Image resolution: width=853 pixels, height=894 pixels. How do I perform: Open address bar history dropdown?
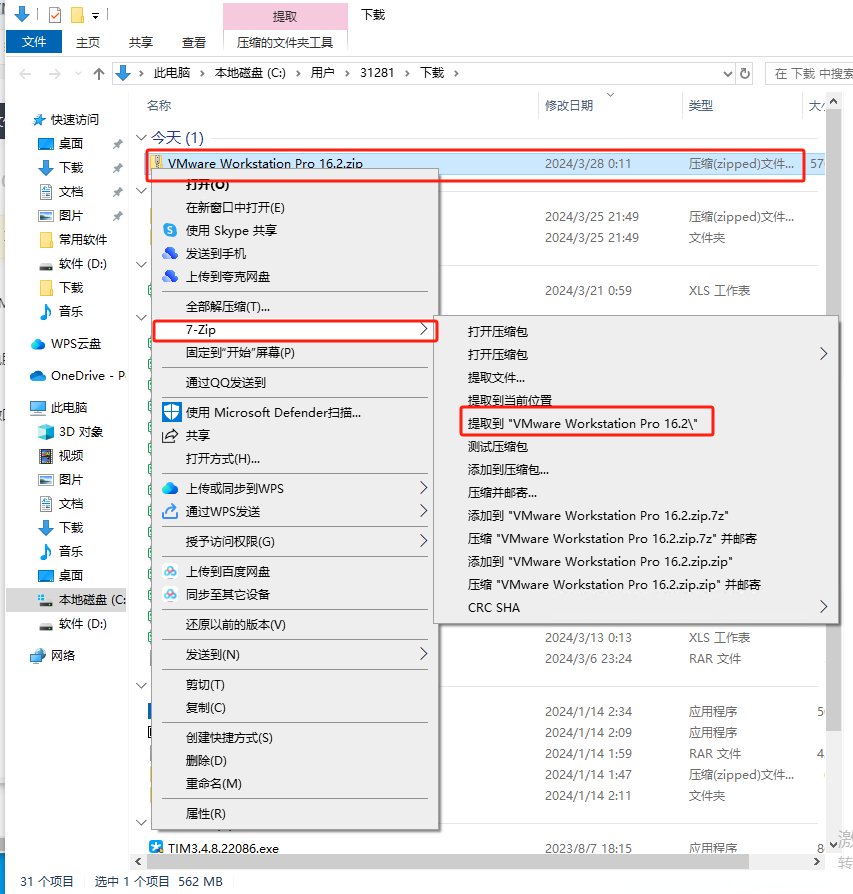click(728, 74)
